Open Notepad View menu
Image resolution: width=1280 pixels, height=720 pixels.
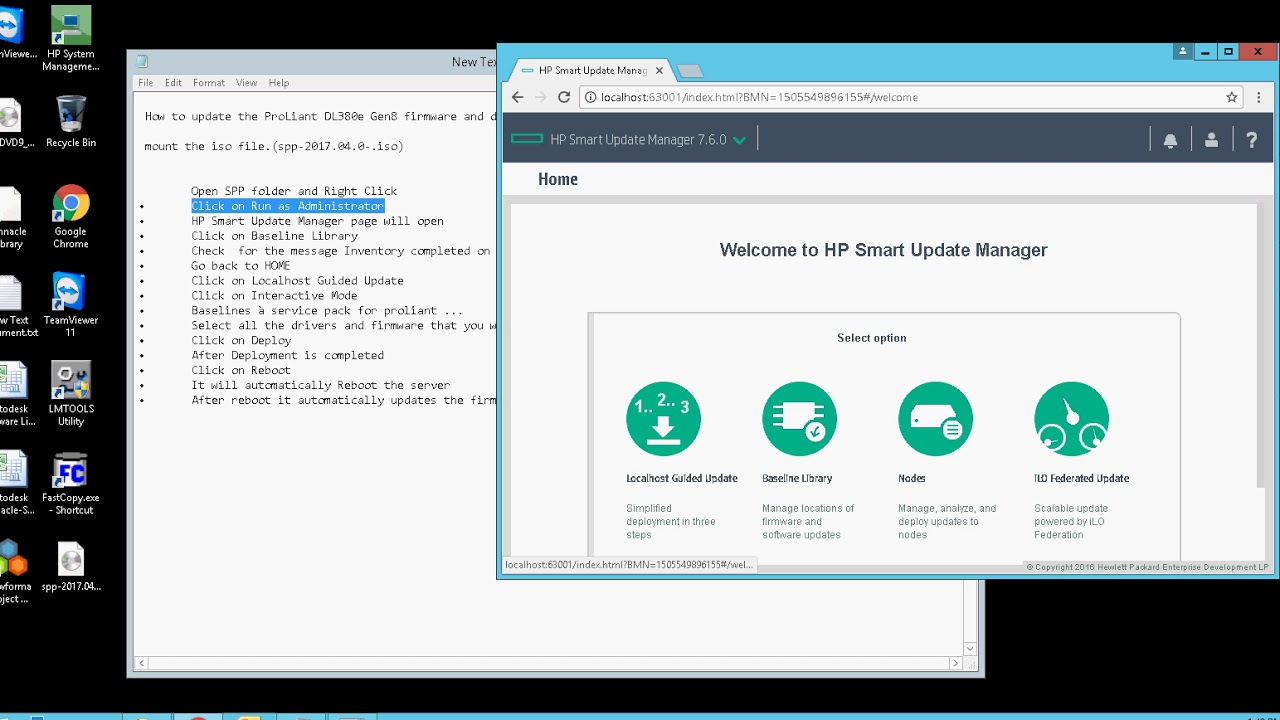click(246, 83)
